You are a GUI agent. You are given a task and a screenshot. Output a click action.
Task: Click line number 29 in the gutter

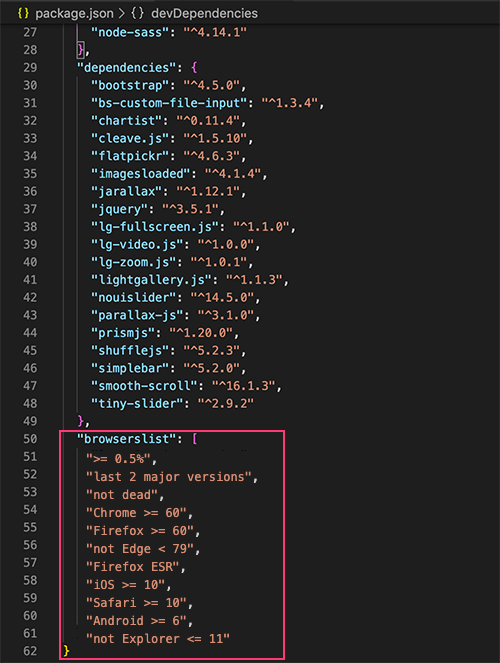[30, 68]
